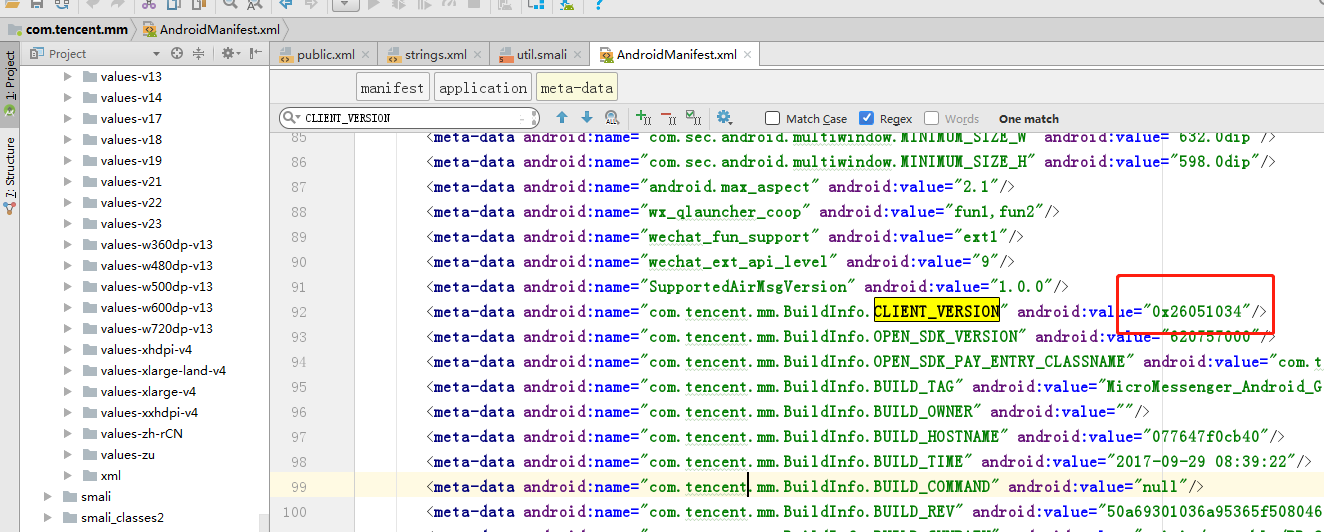This screenshot has height=532, width=1324.
Task: Open the run configuration dropdown in toolbar
Action: tap(345, 5)
